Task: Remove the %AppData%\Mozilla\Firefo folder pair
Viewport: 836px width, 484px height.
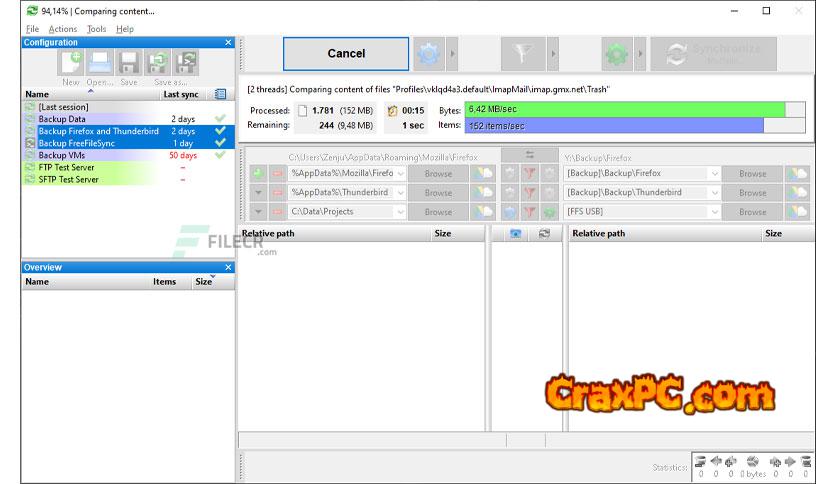Action: tap(277, 173)
